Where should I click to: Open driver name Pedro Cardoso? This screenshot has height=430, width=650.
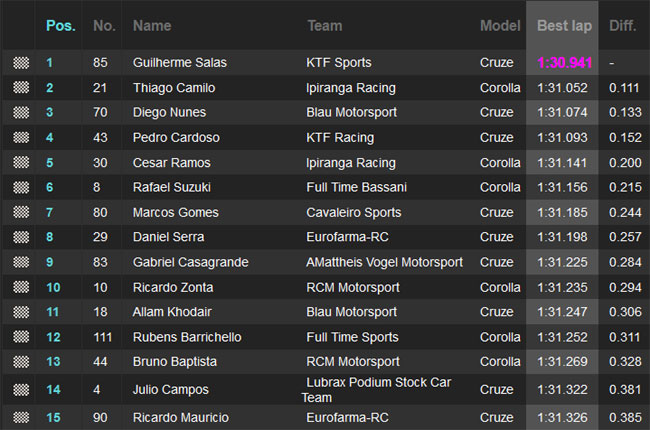[x=176, y=137]
